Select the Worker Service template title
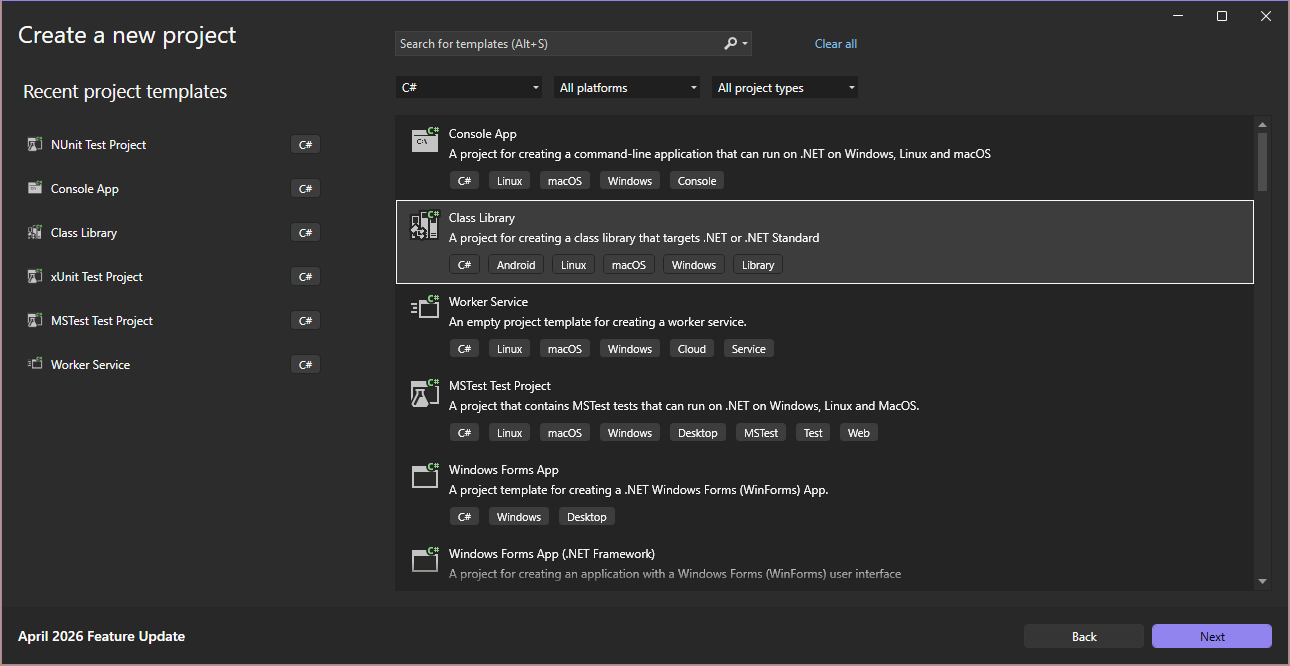Image resolution: width=1290 pixels, height=666 pixels. (488, 302)
